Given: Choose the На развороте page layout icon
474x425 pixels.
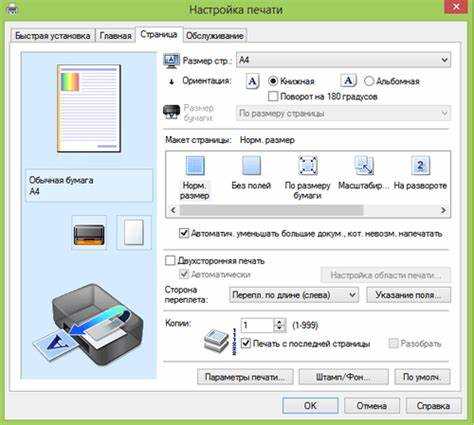Looking at the screenshot, I should (x=420, y=165).
